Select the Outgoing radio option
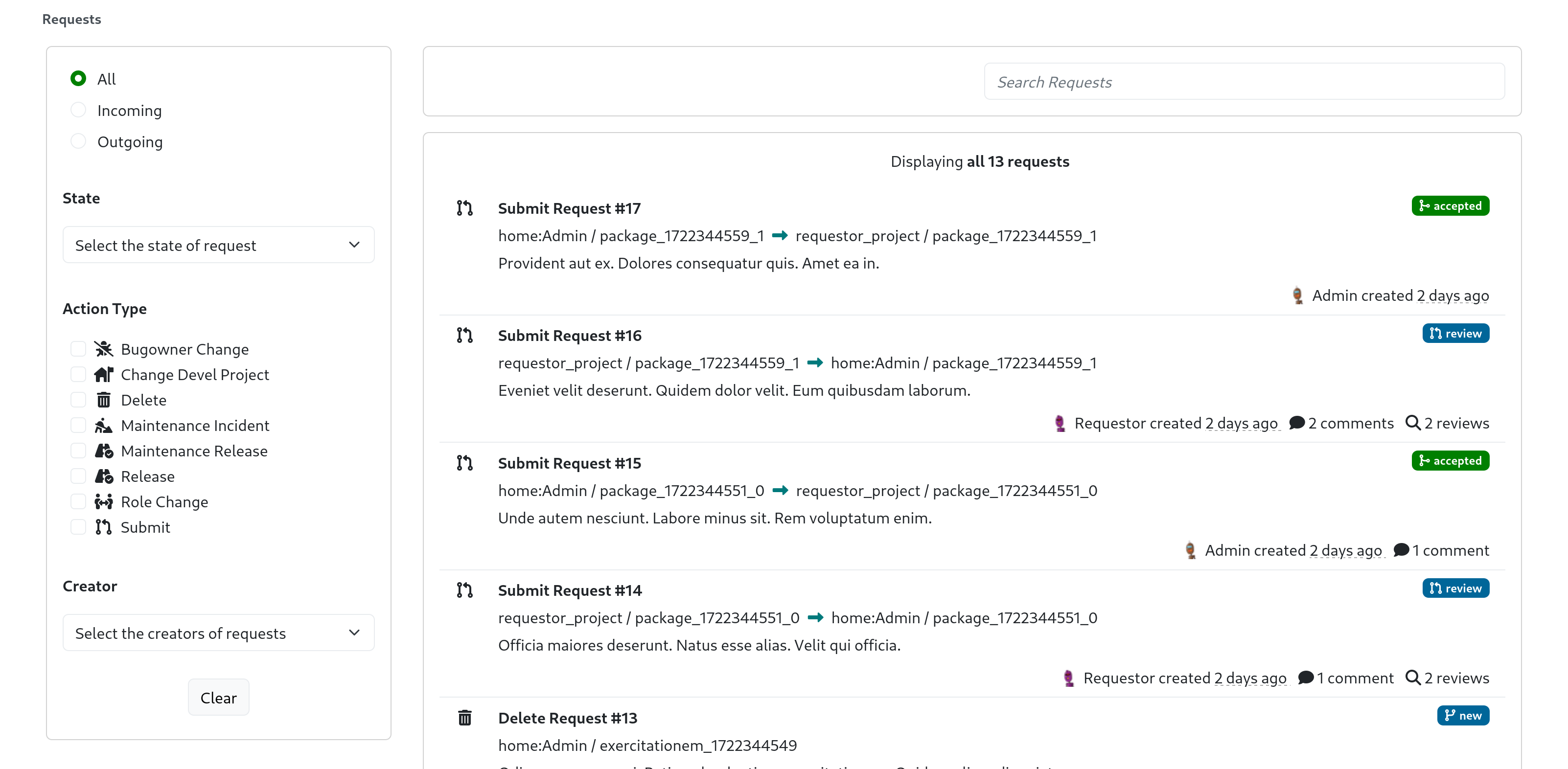Screen dimensions: 1568x769 point(78,140)
